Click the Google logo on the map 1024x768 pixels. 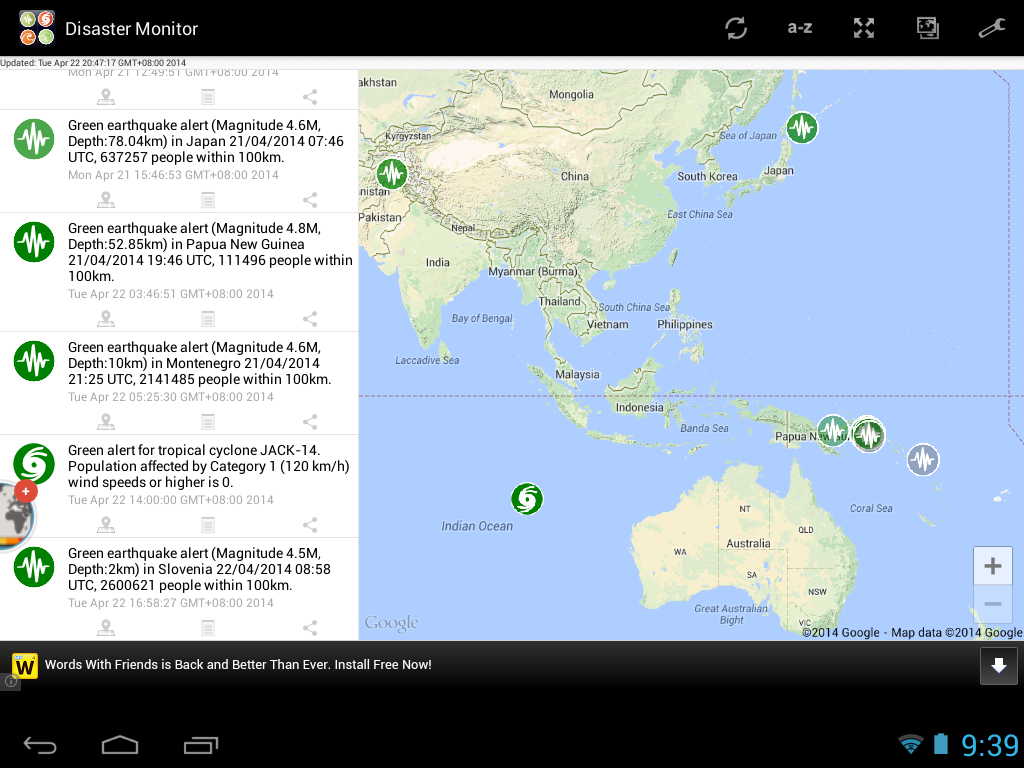pos(390,621)
